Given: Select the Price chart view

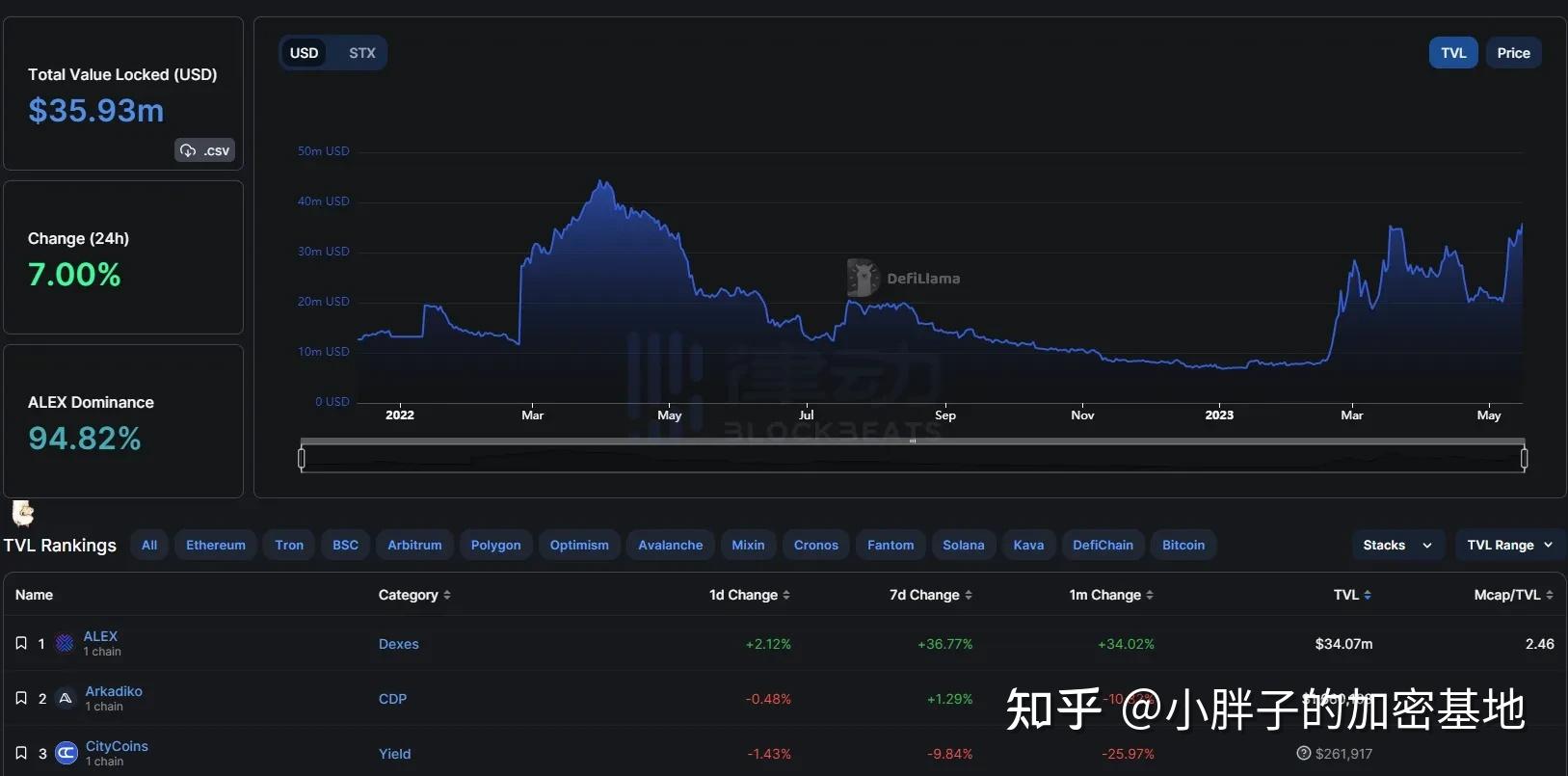Looking at the screenshot, I should 1513,53.
